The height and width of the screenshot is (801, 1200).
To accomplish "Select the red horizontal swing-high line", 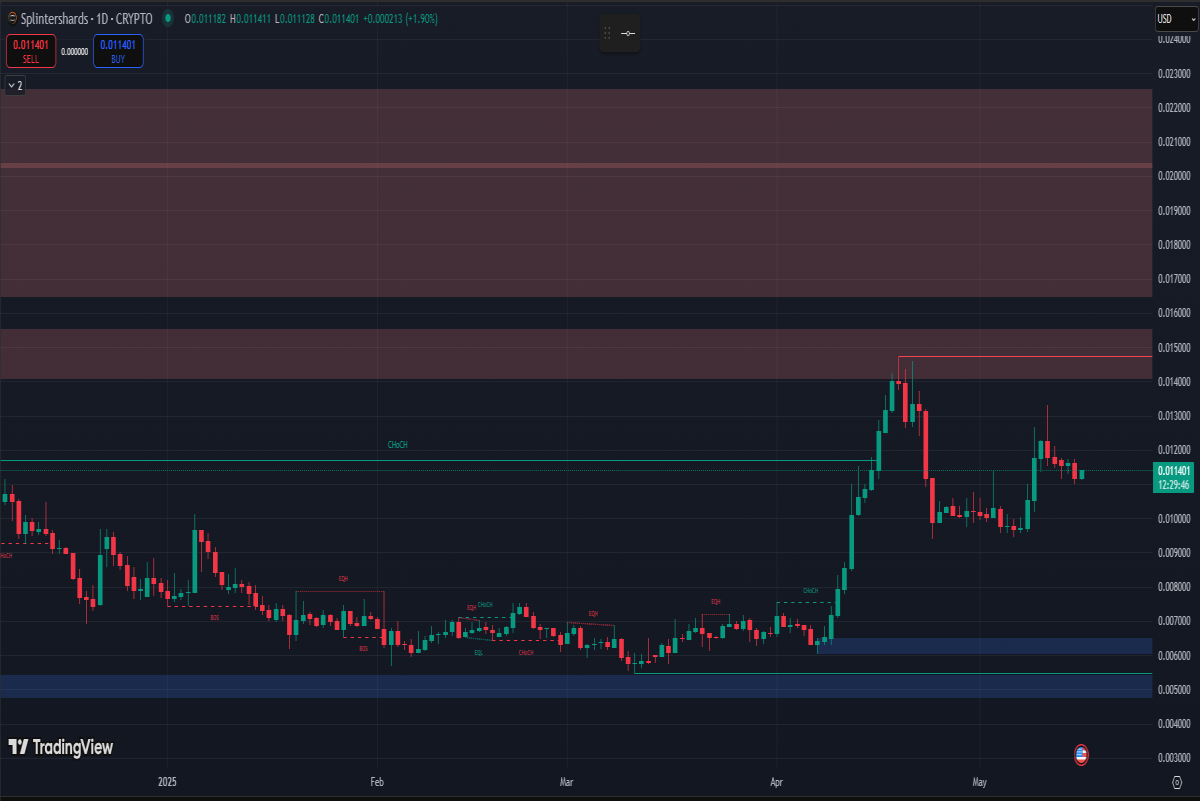I will tap(1025, 356).
